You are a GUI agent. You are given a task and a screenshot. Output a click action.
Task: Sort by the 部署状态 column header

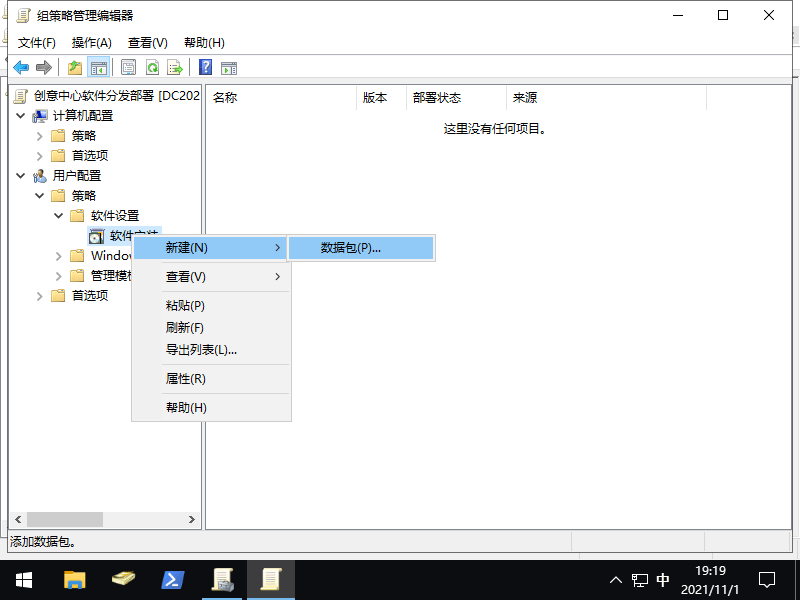coord(457,97)
